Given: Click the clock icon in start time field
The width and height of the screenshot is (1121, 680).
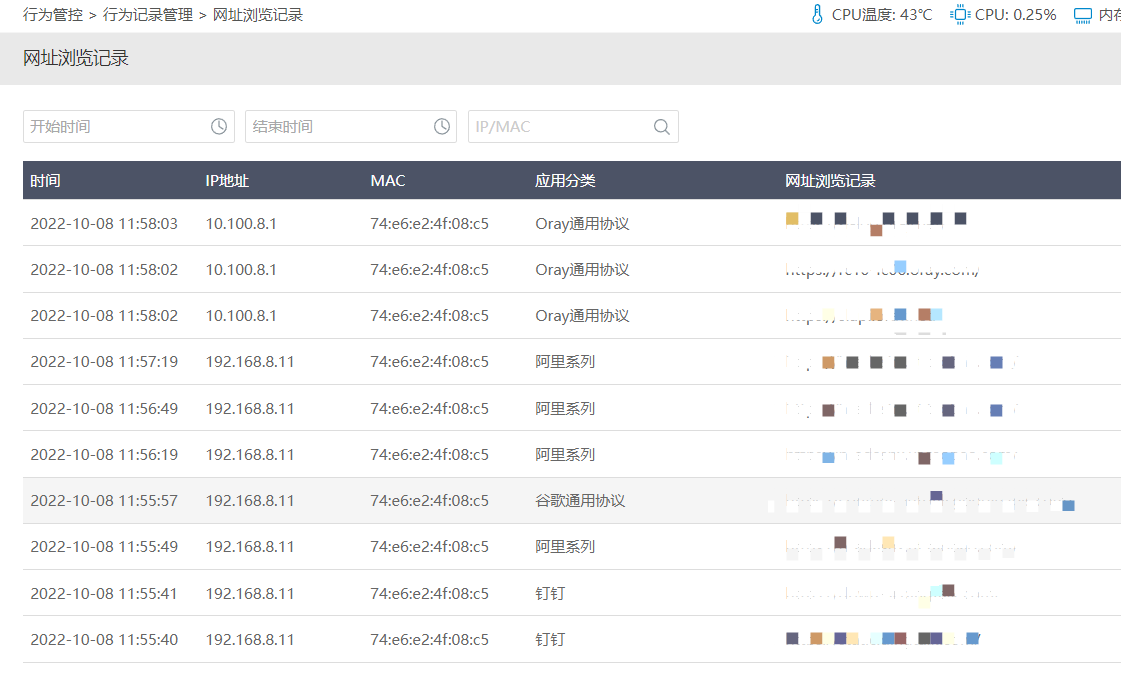Looking at the screenshot, I should [219, 127].
